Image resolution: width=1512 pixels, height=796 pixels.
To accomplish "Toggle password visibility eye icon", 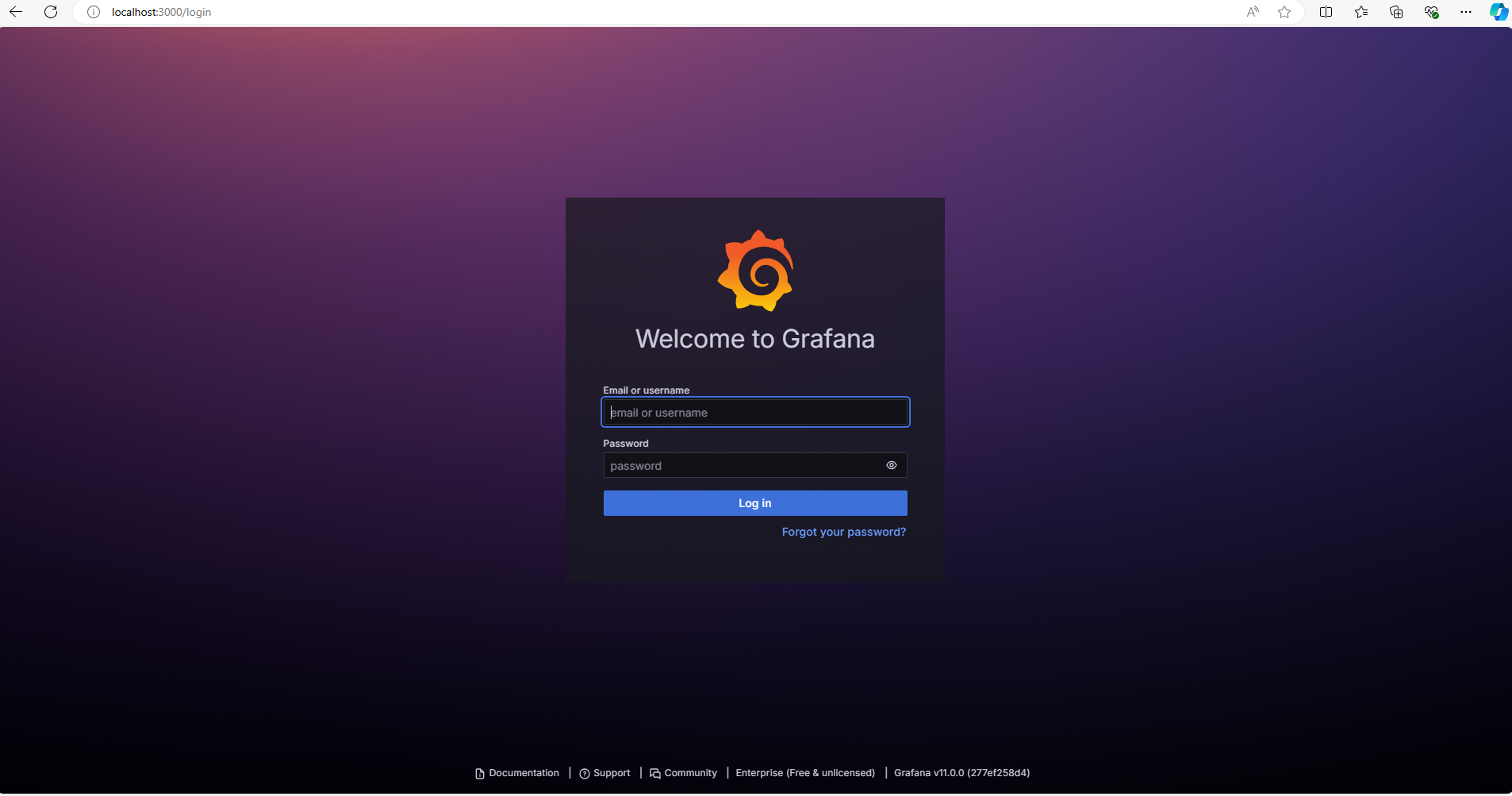I will point(892,465).
